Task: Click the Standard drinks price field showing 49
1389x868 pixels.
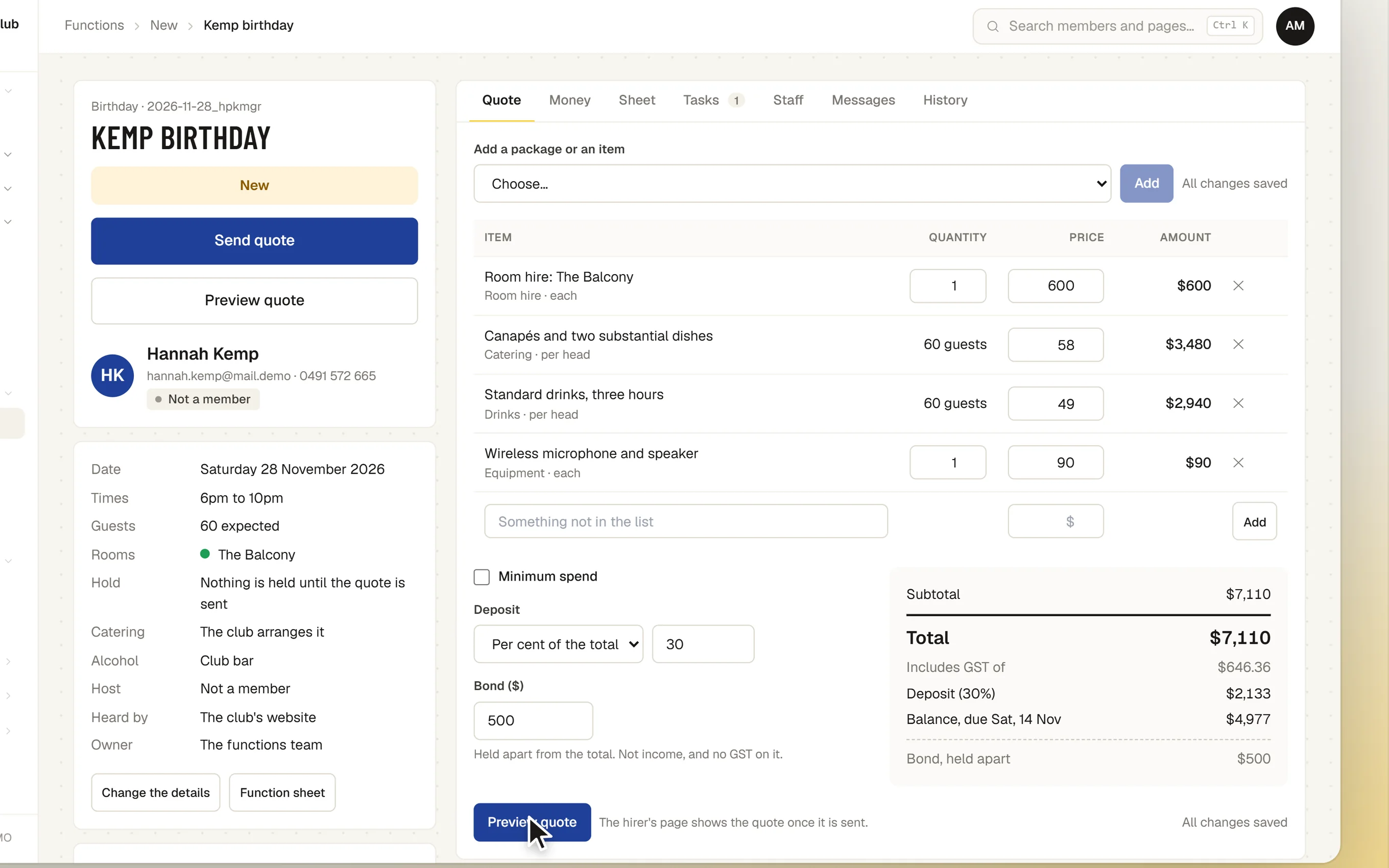Action: 1056,403
